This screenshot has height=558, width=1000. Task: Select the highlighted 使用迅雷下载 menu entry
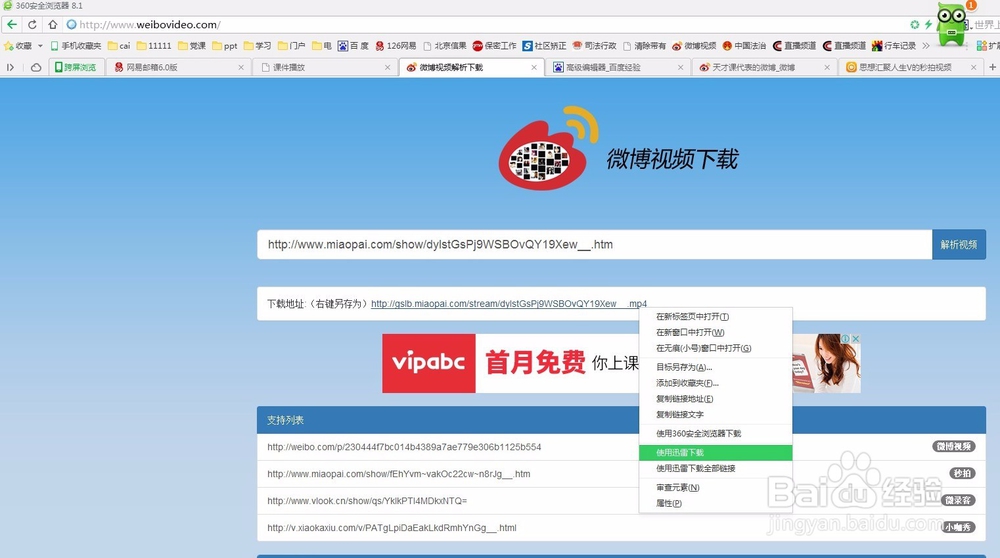click(716, 453)
